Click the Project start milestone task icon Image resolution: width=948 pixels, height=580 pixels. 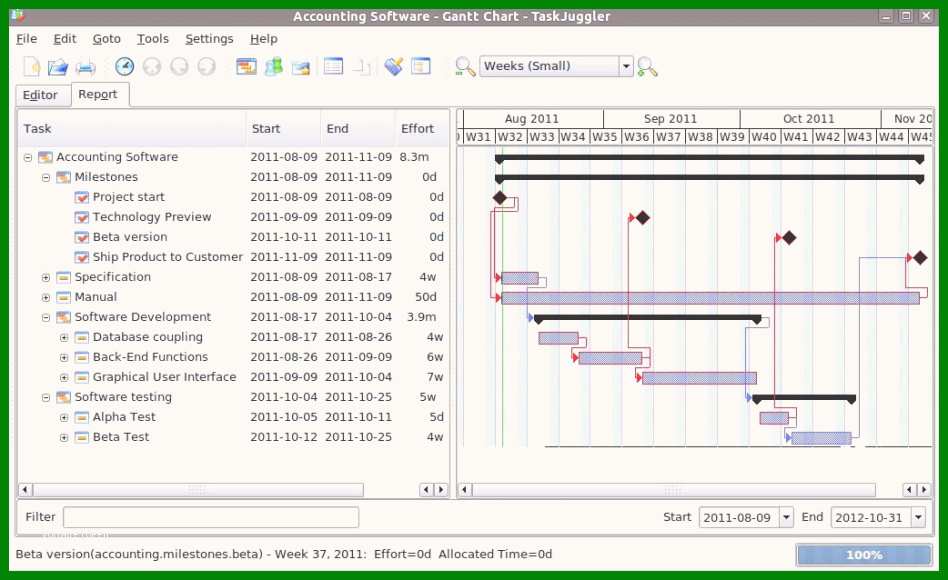point(82,197)
